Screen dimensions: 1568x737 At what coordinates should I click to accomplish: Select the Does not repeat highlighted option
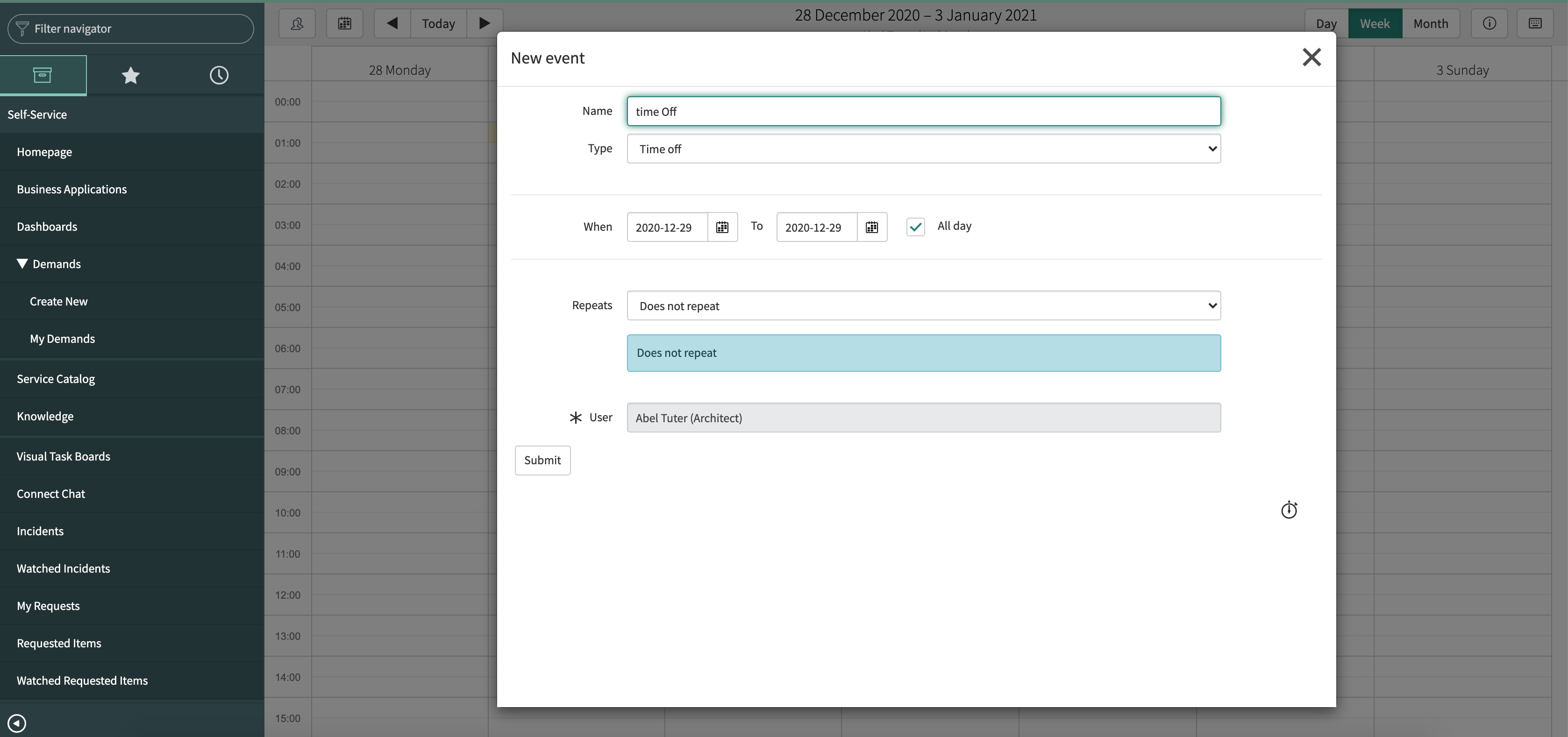(x=923, y=352)
